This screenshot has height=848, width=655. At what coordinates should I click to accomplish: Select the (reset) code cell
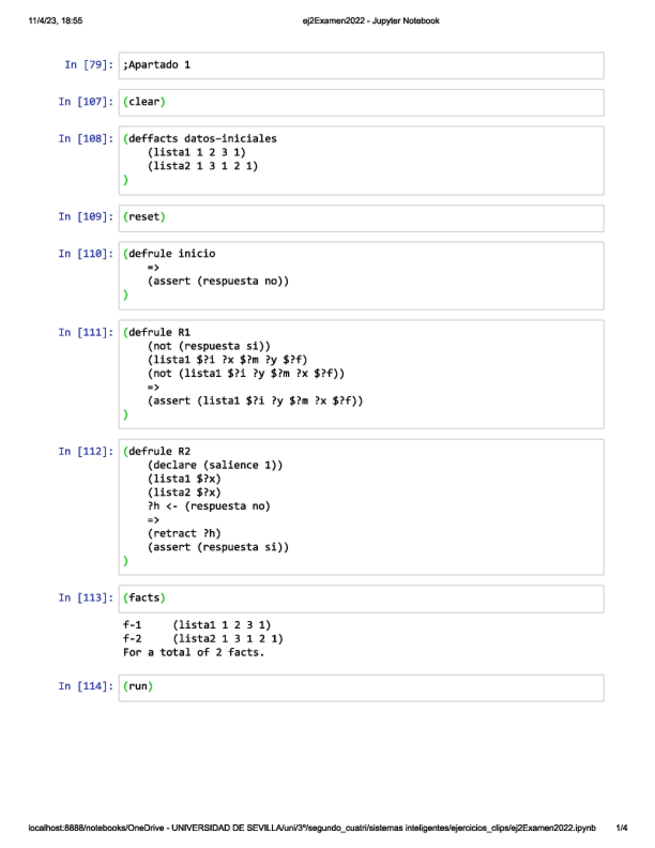(x=361, y=218)
